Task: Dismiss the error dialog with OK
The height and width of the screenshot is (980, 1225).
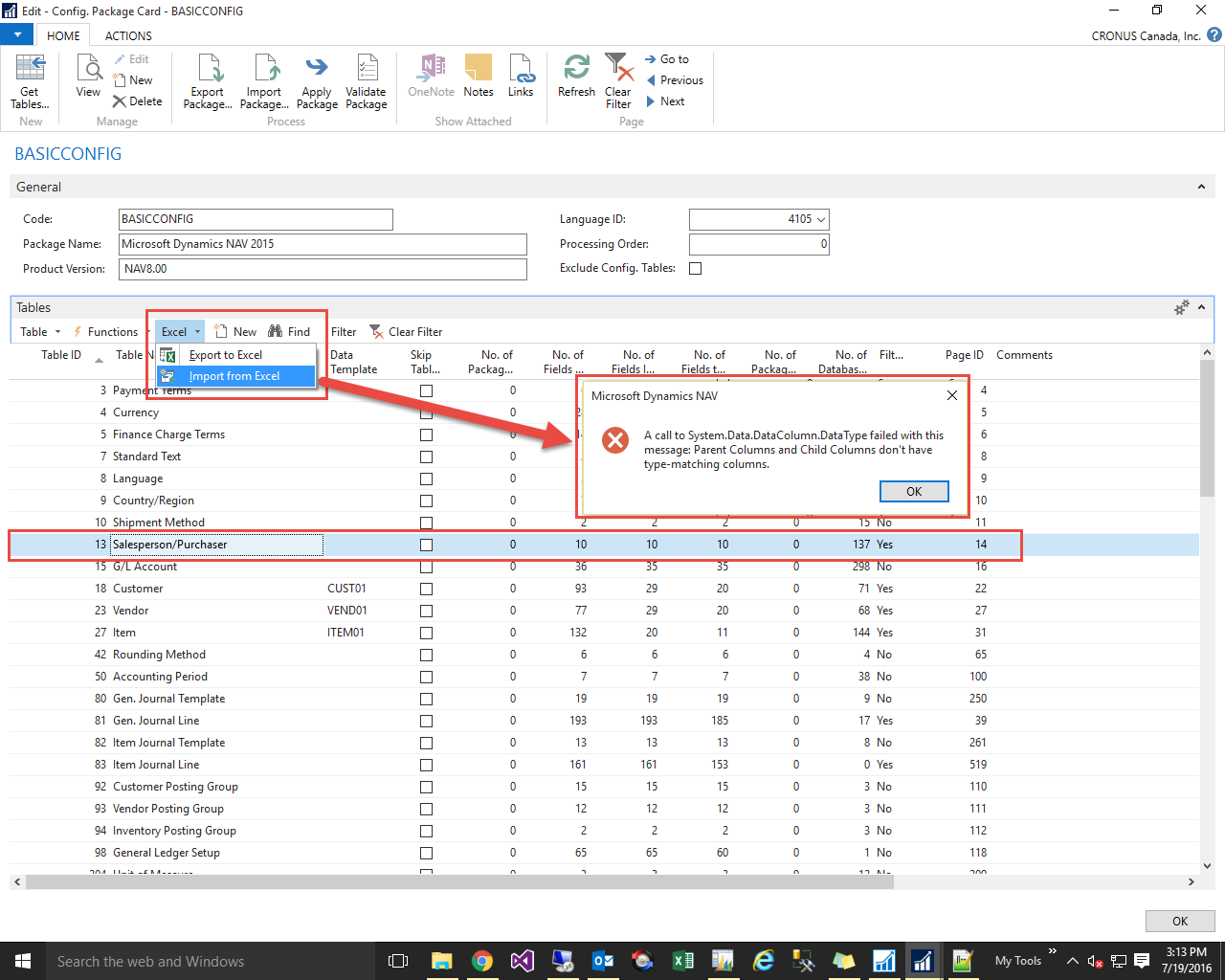Action: (x=914, y=491)
